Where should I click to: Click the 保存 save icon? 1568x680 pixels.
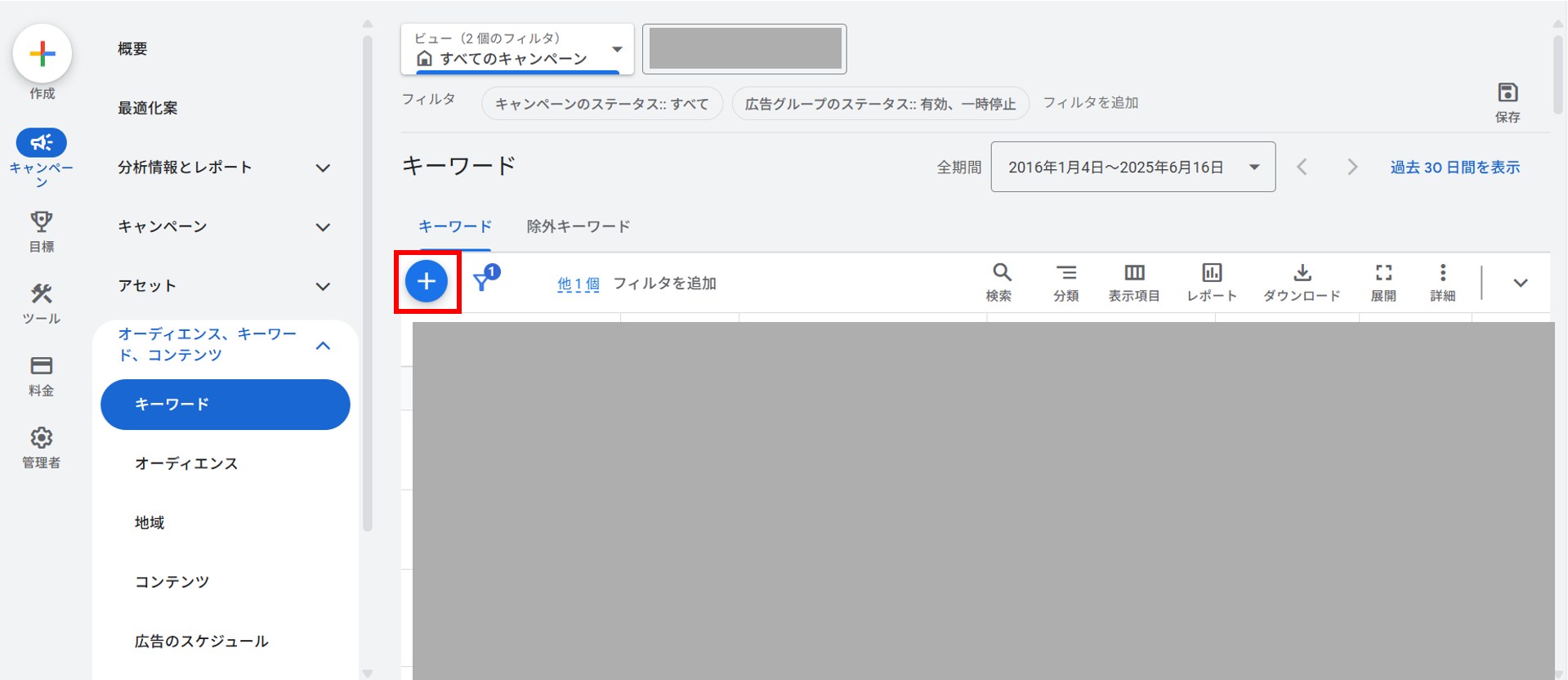1508,92
